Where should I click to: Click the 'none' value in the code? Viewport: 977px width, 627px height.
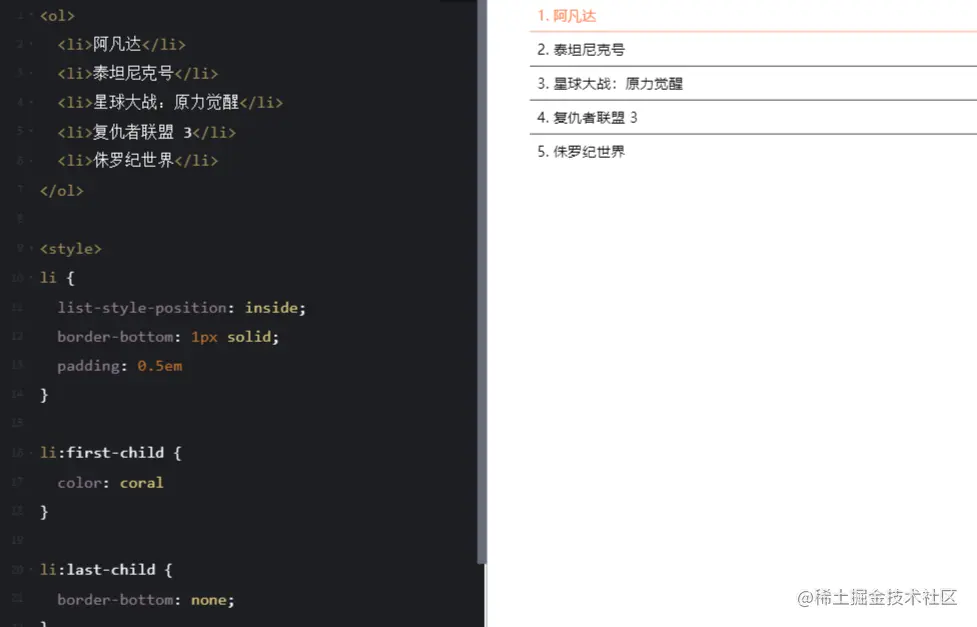tap(208, 600)
